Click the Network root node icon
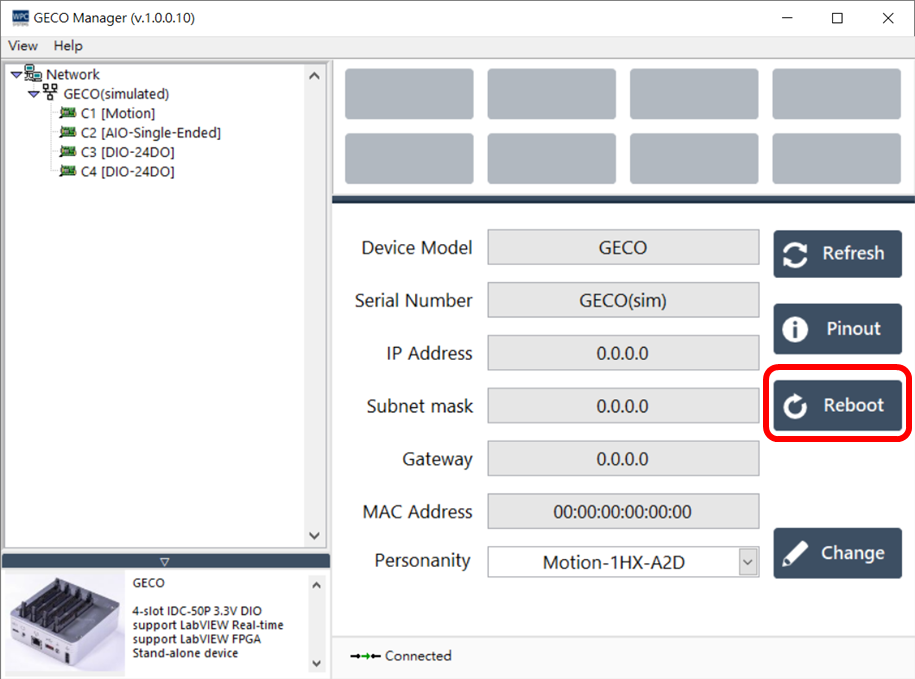The image size is (915, 679). (33, 74)
